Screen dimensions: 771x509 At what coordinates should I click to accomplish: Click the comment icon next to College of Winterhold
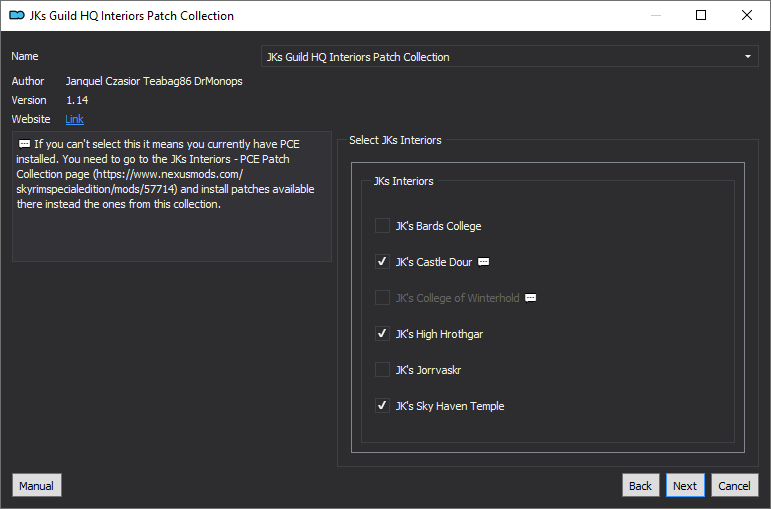coord(531,298)
